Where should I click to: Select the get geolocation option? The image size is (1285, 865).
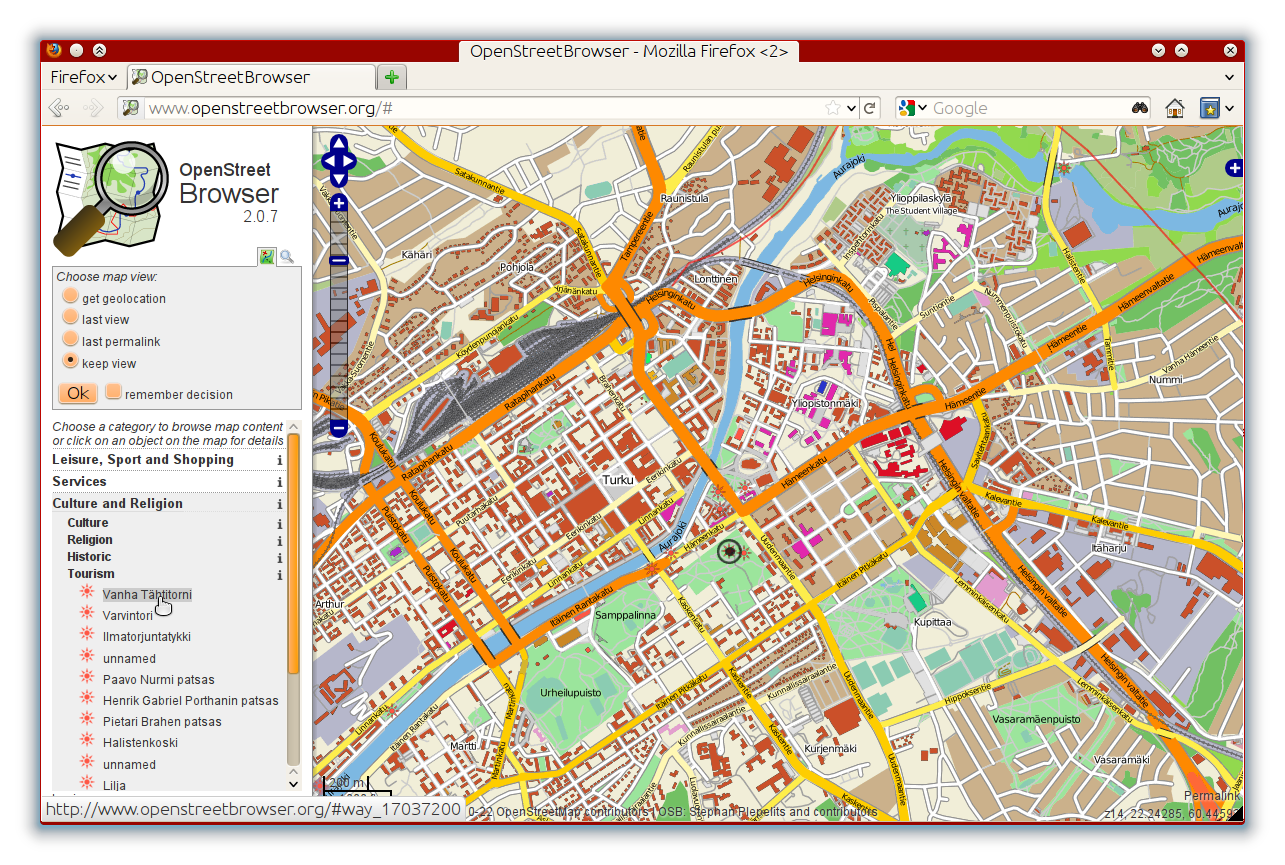[x=70, y=296]
